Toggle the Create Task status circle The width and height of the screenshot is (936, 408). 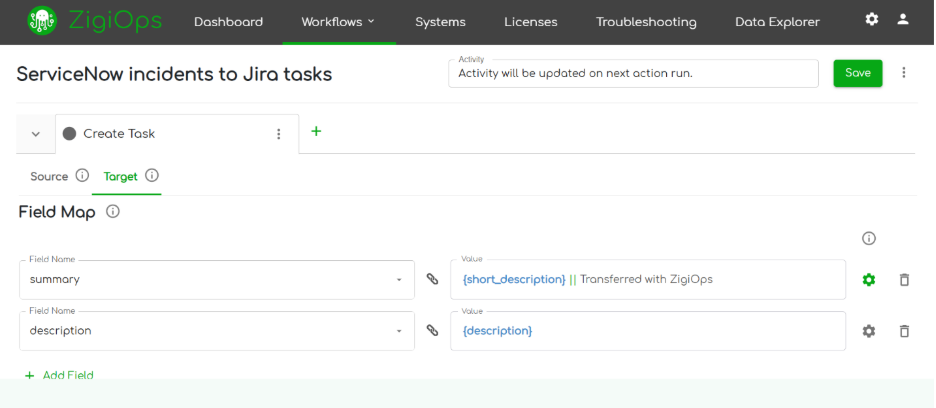pos(69,134)
